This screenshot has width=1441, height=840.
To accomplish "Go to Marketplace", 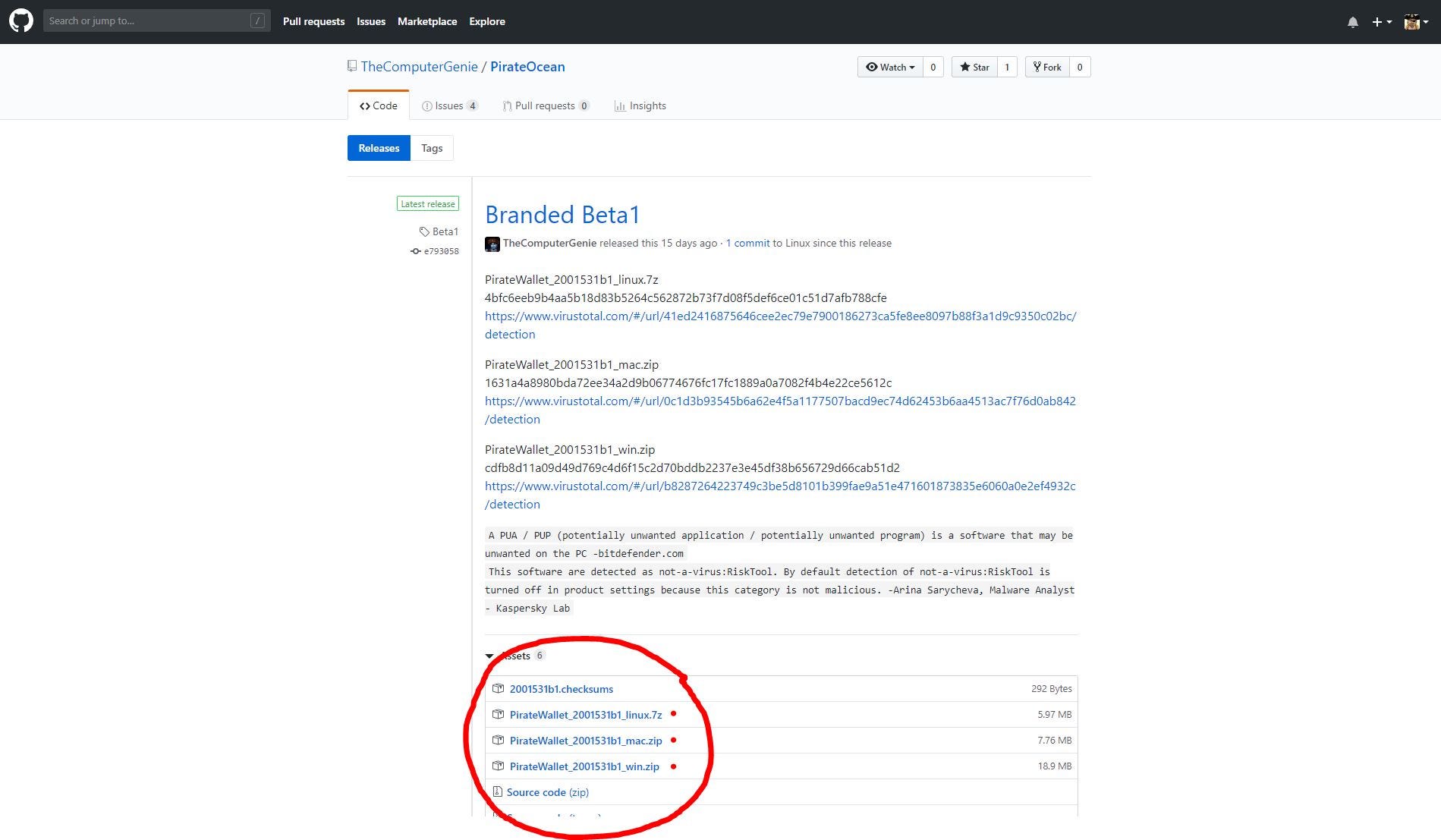I will point(427,21).
